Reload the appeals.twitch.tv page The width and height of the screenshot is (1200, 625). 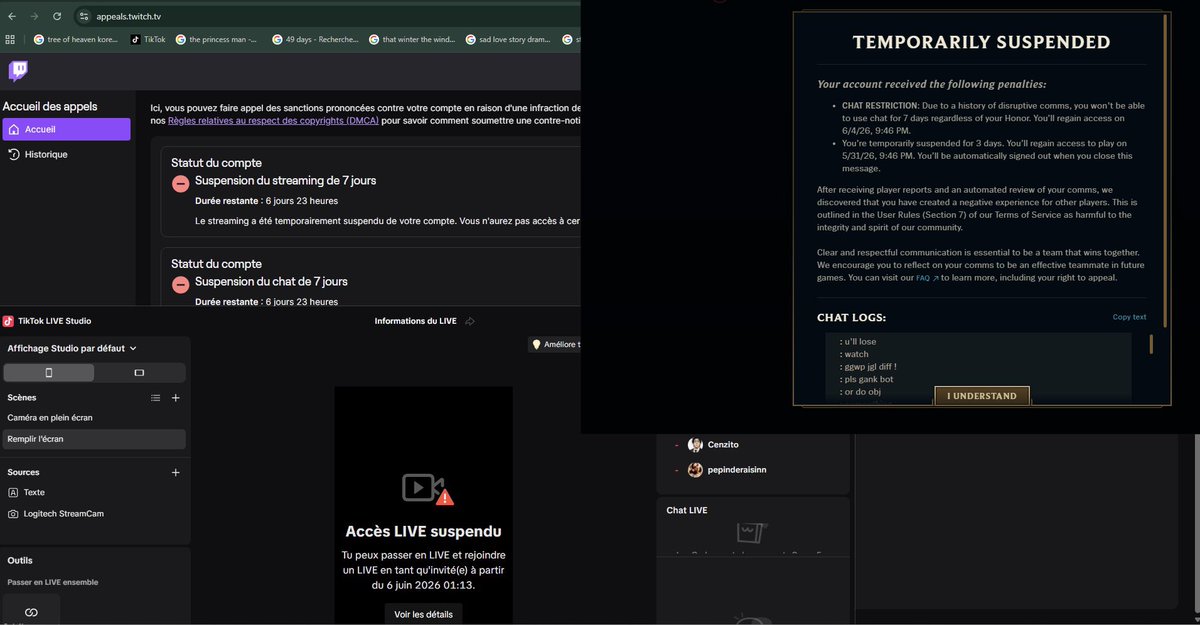tap(57, 17)
